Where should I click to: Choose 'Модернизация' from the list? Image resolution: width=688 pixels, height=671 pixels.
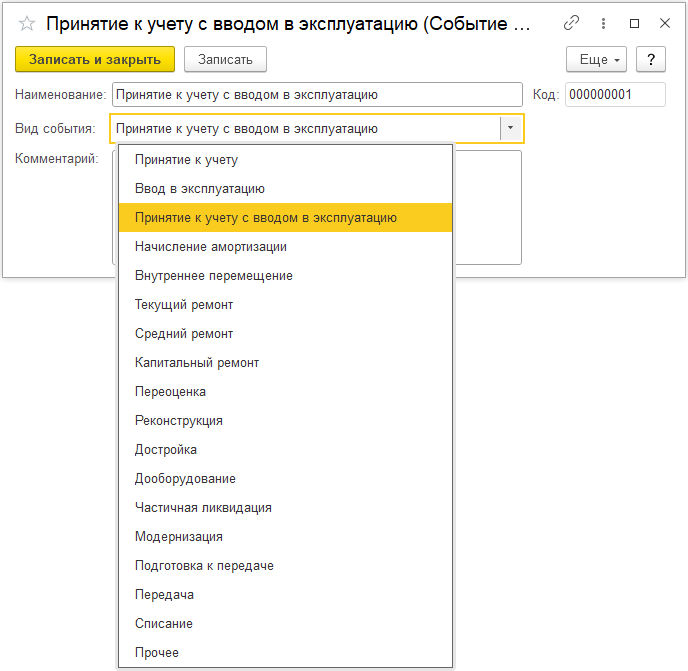(x=178, y=536)
